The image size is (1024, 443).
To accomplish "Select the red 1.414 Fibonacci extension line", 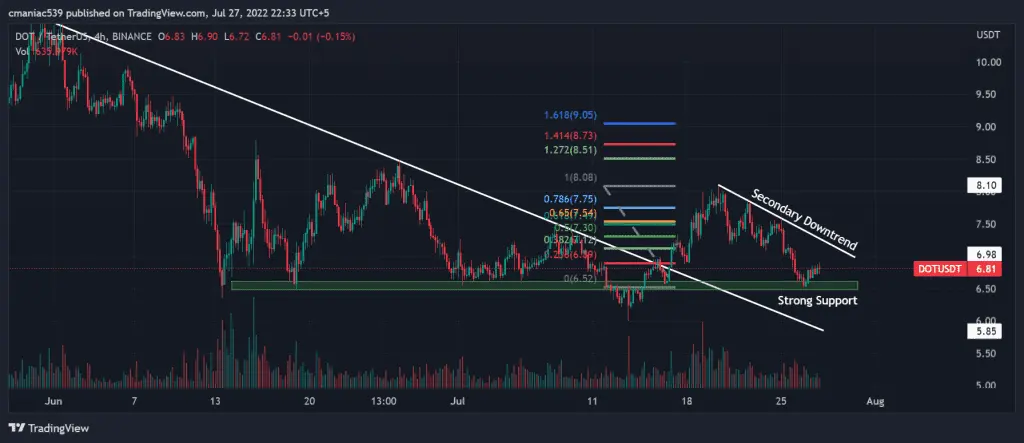I will tap(640, 144).
